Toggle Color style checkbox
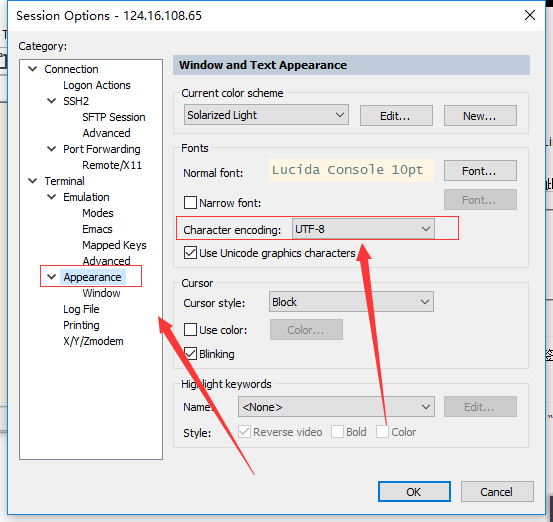 click(382, 432)
